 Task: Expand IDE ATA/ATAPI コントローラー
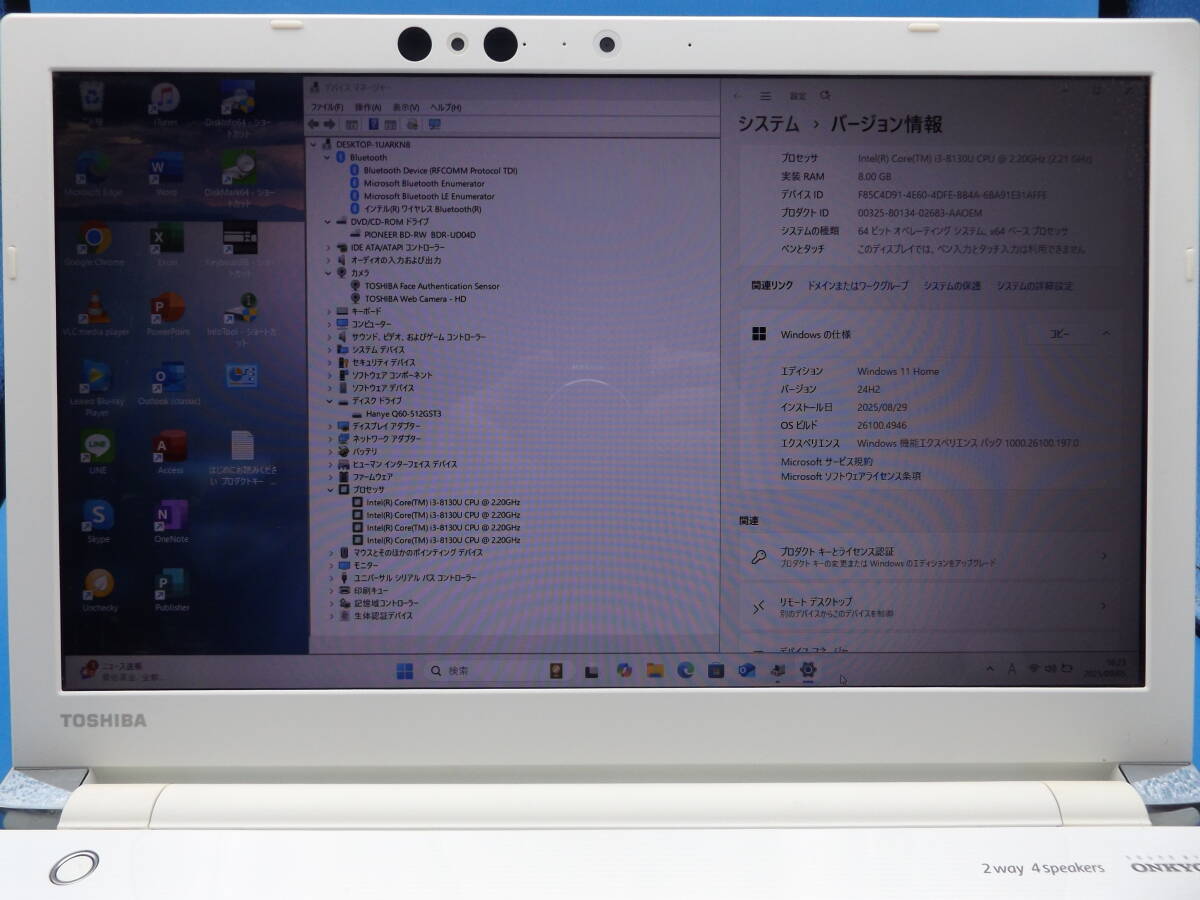click(328, 247)
